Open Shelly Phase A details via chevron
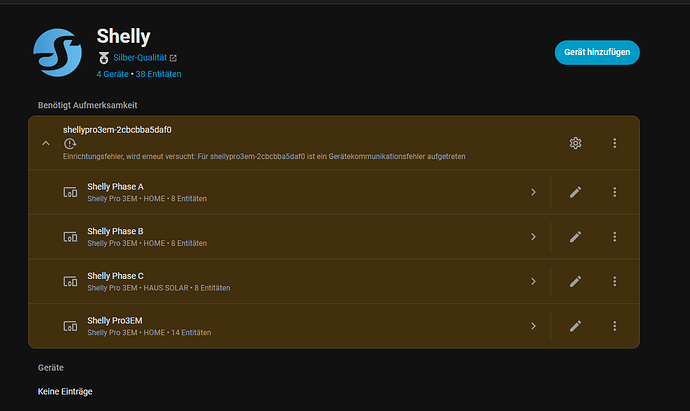This screenshot has height=411, width=690. click(533, 192)
